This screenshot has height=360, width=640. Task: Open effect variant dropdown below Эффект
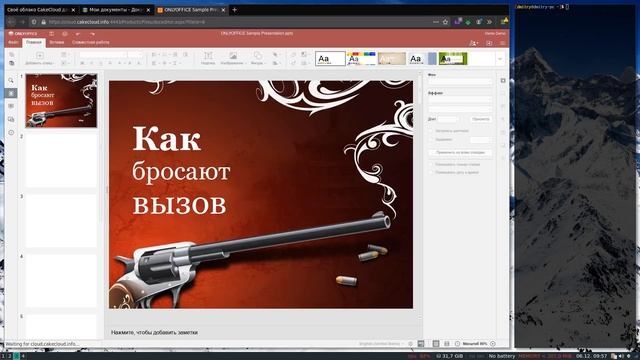460,109
